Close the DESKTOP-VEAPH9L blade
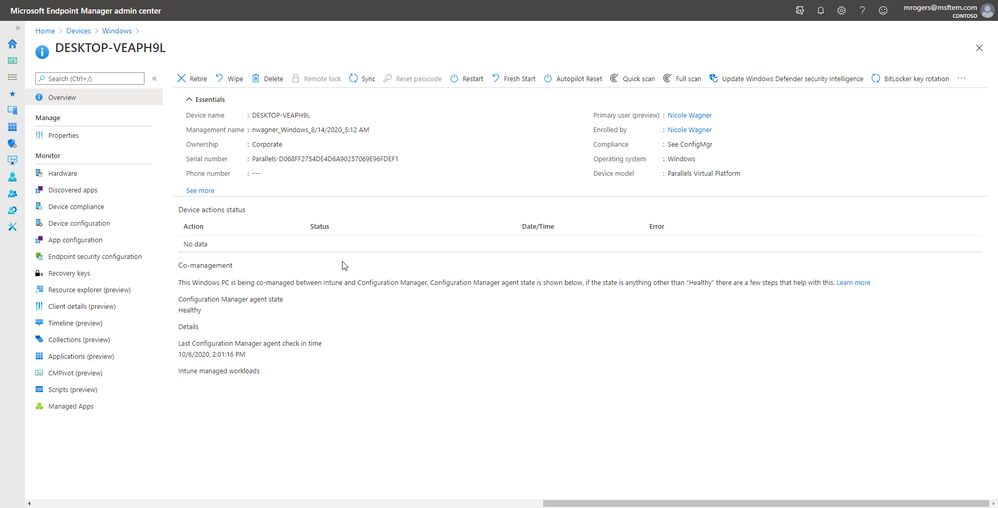The width and height of the screenshot is (998, 508). coord(979,48)
